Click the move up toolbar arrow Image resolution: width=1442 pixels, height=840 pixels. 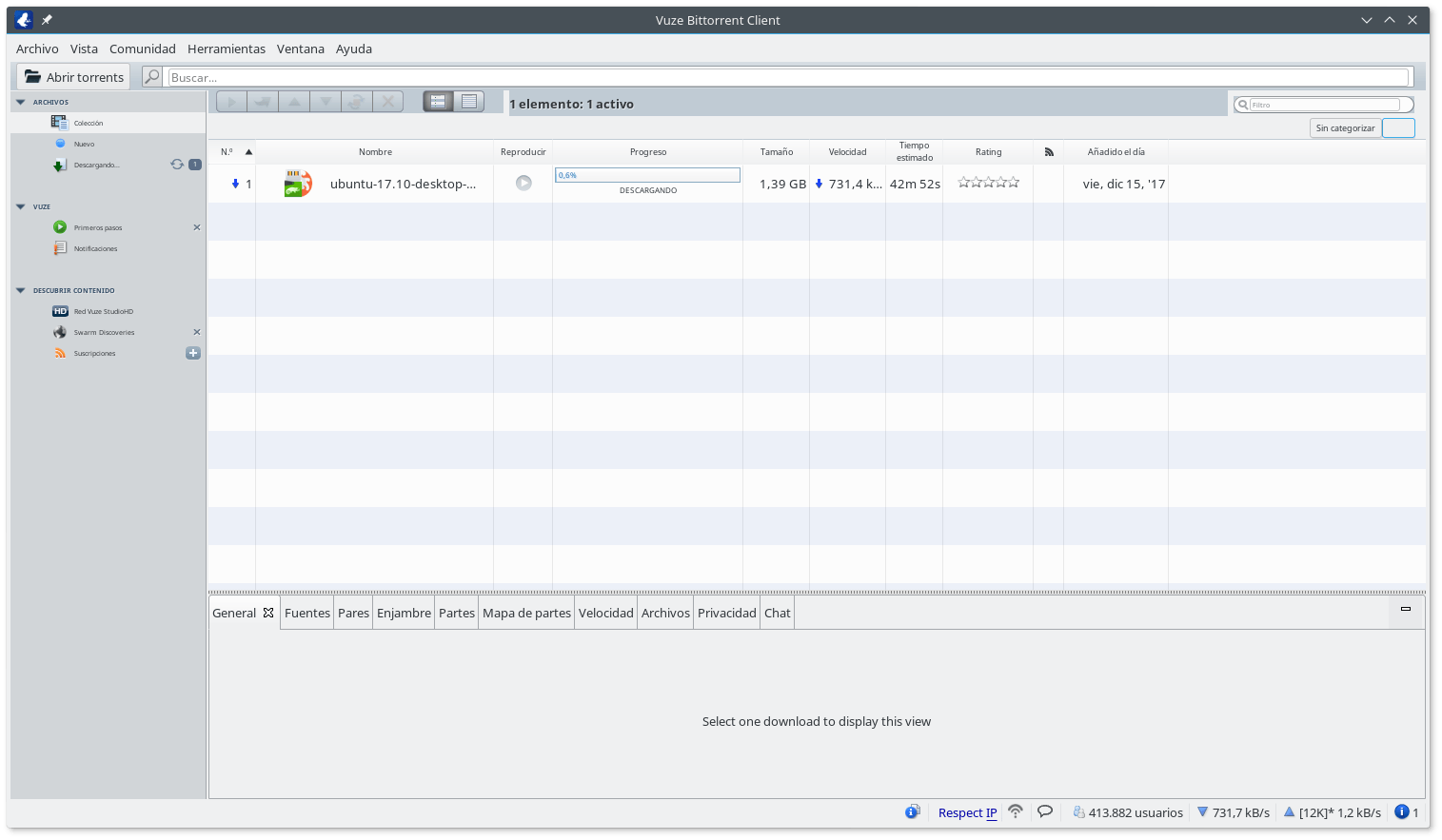point(294,102)
